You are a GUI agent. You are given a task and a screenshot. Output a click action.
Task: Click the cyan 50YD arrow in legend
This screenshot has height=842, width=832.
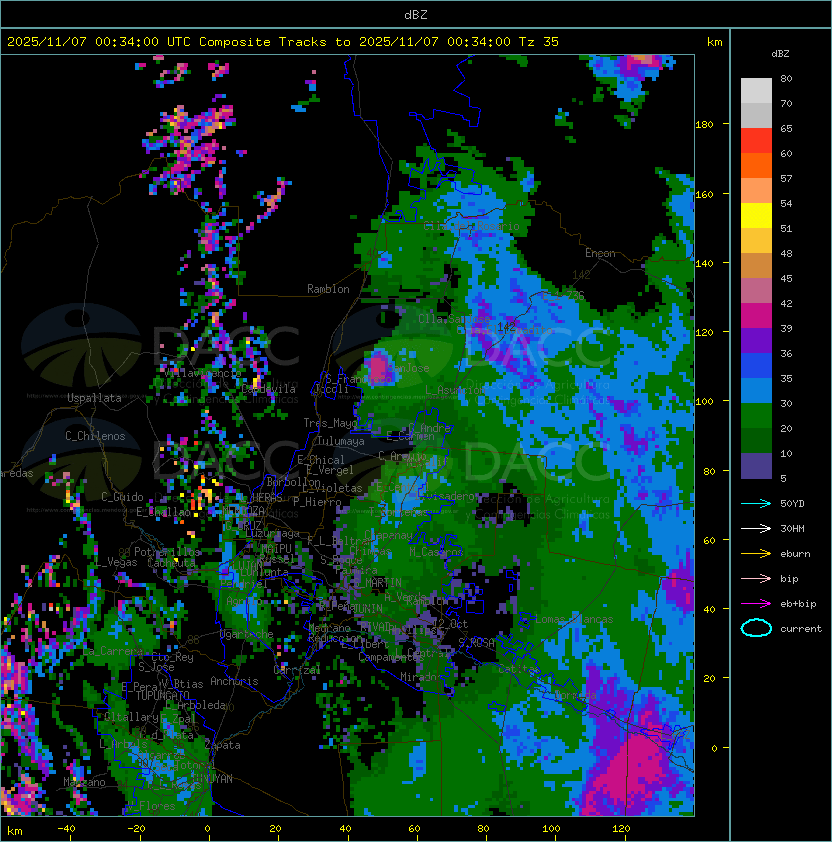point(756,504)
